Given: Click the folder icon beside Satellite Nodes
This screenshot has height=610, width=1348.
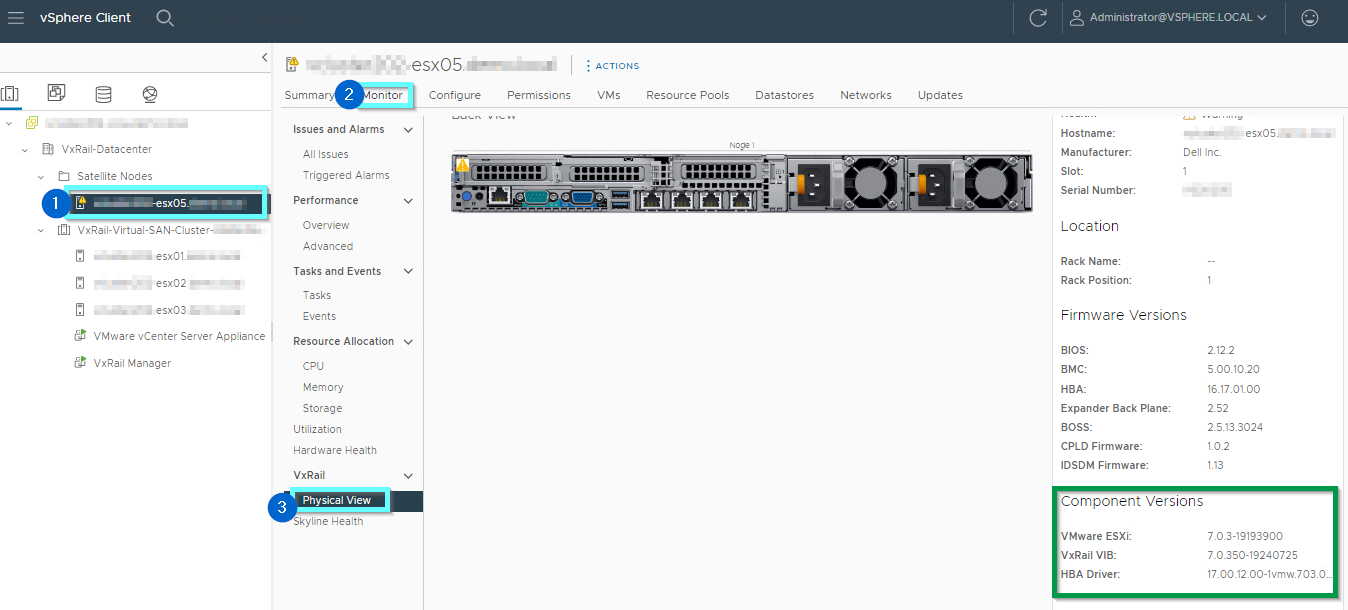Looking at the screenshot, I should (x=64, y=176).
